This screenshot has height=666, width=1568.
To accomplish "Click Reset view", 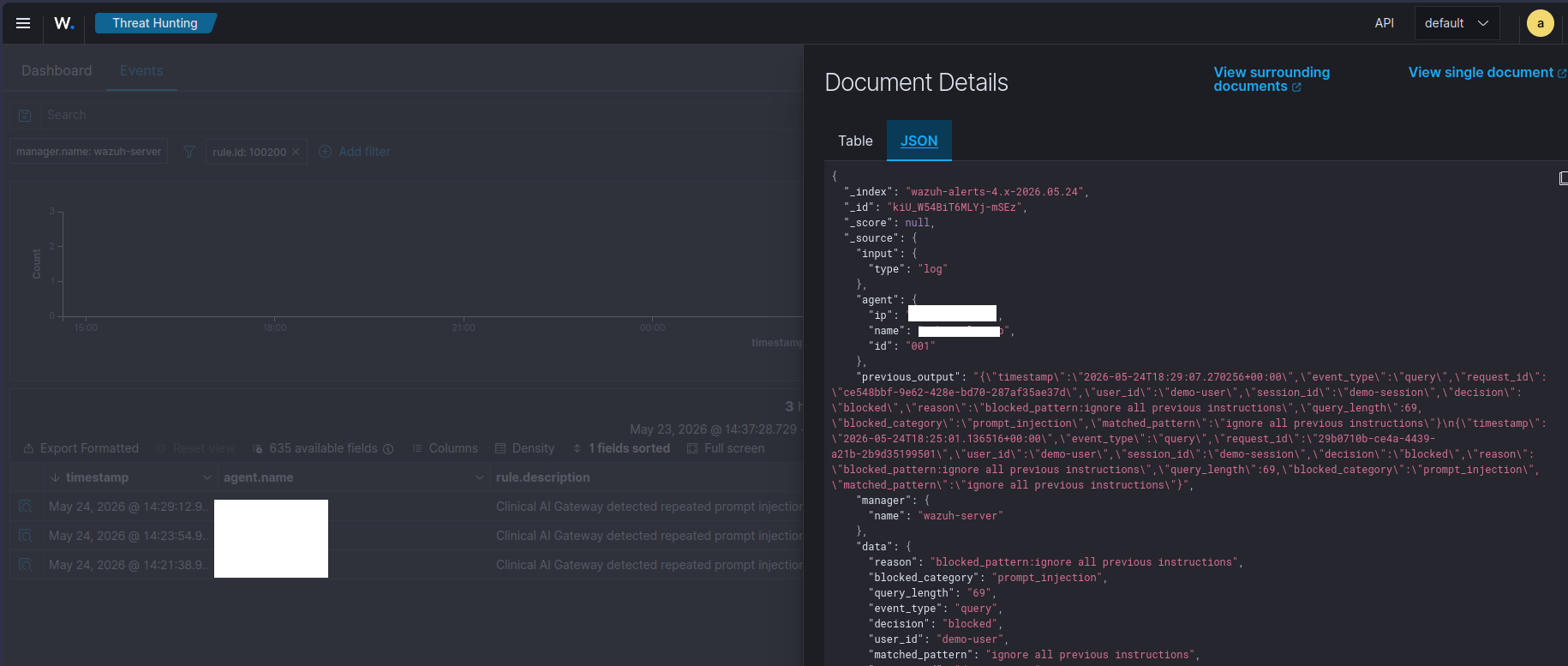I will (195, 448).
